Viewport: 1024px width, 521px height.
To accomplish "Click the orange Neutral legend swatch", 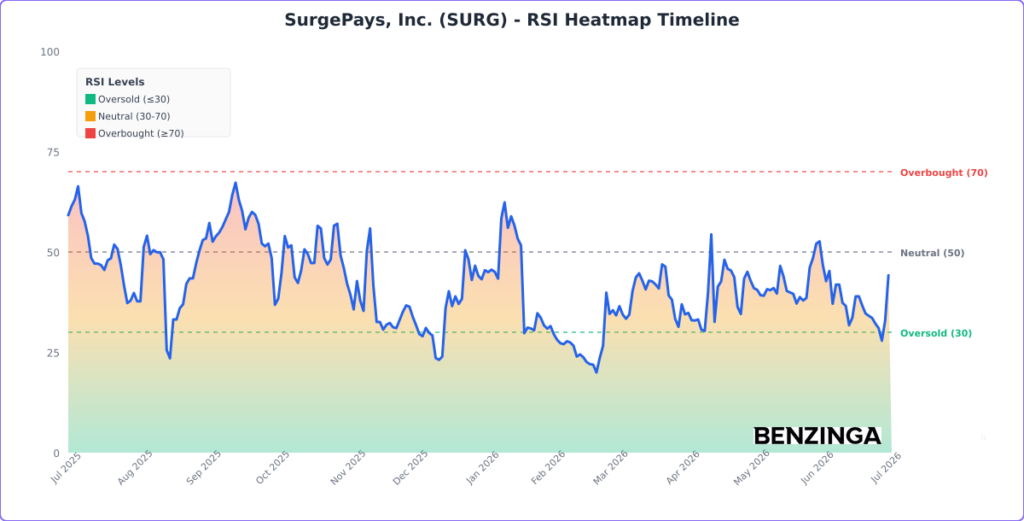I will coord(90,116).
